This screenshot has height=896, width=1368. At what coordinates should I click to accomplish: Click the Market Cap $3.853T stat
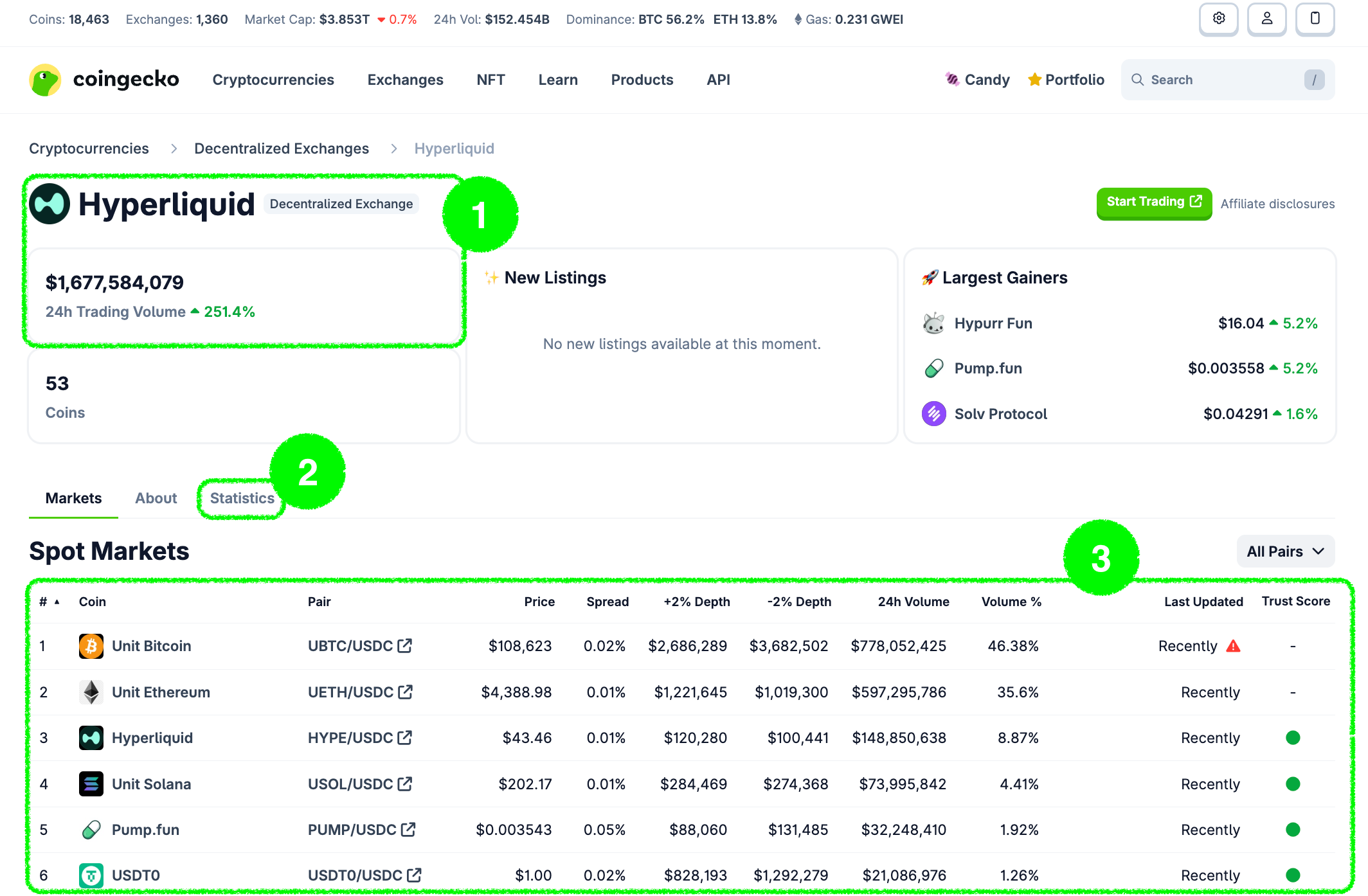point(330,19)
